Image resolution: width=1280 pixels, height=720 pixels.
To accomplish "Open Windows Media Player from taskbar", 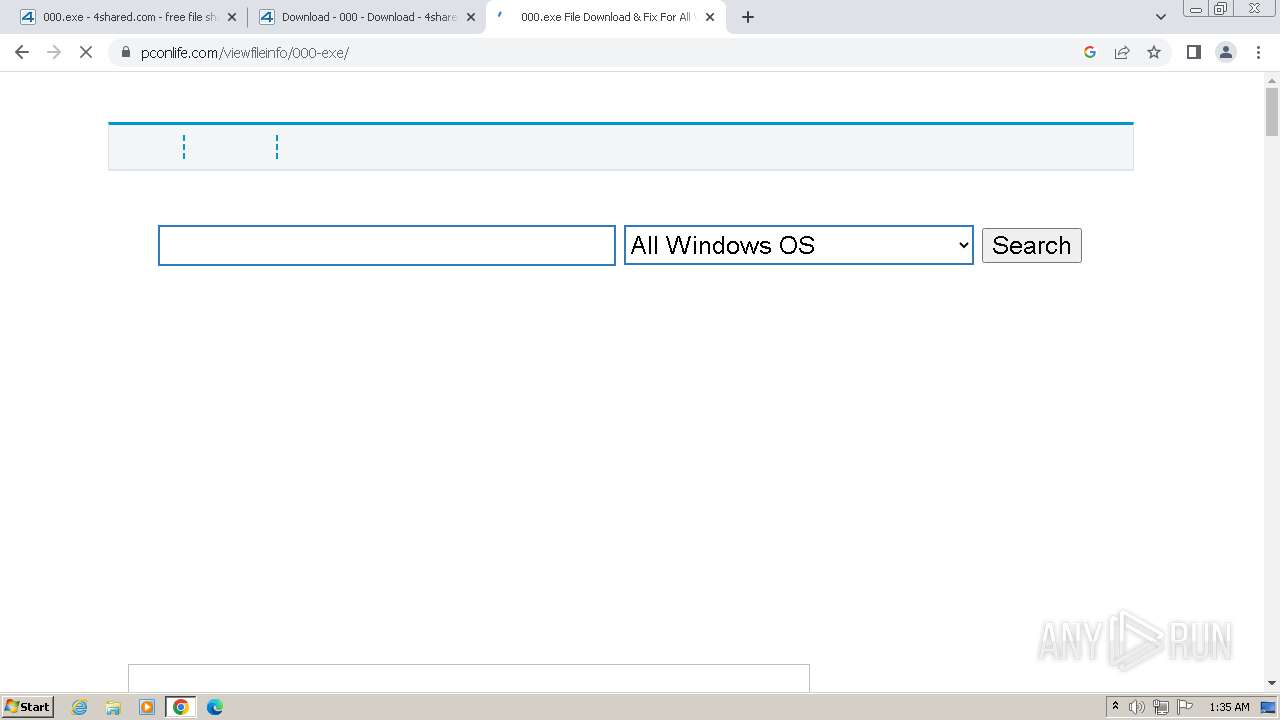I will [x=147, y=707].
